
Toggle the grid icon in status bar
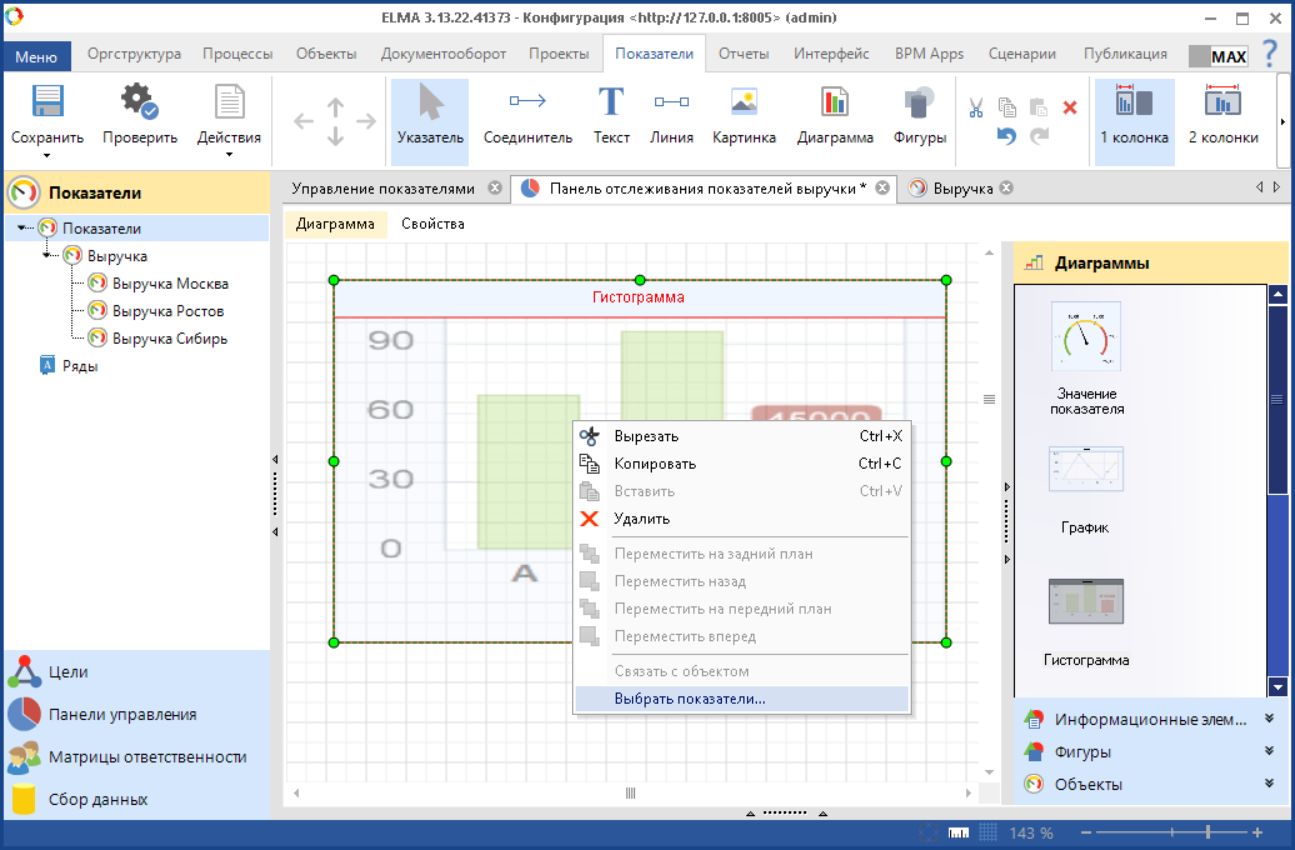click(x=987, y=833)
